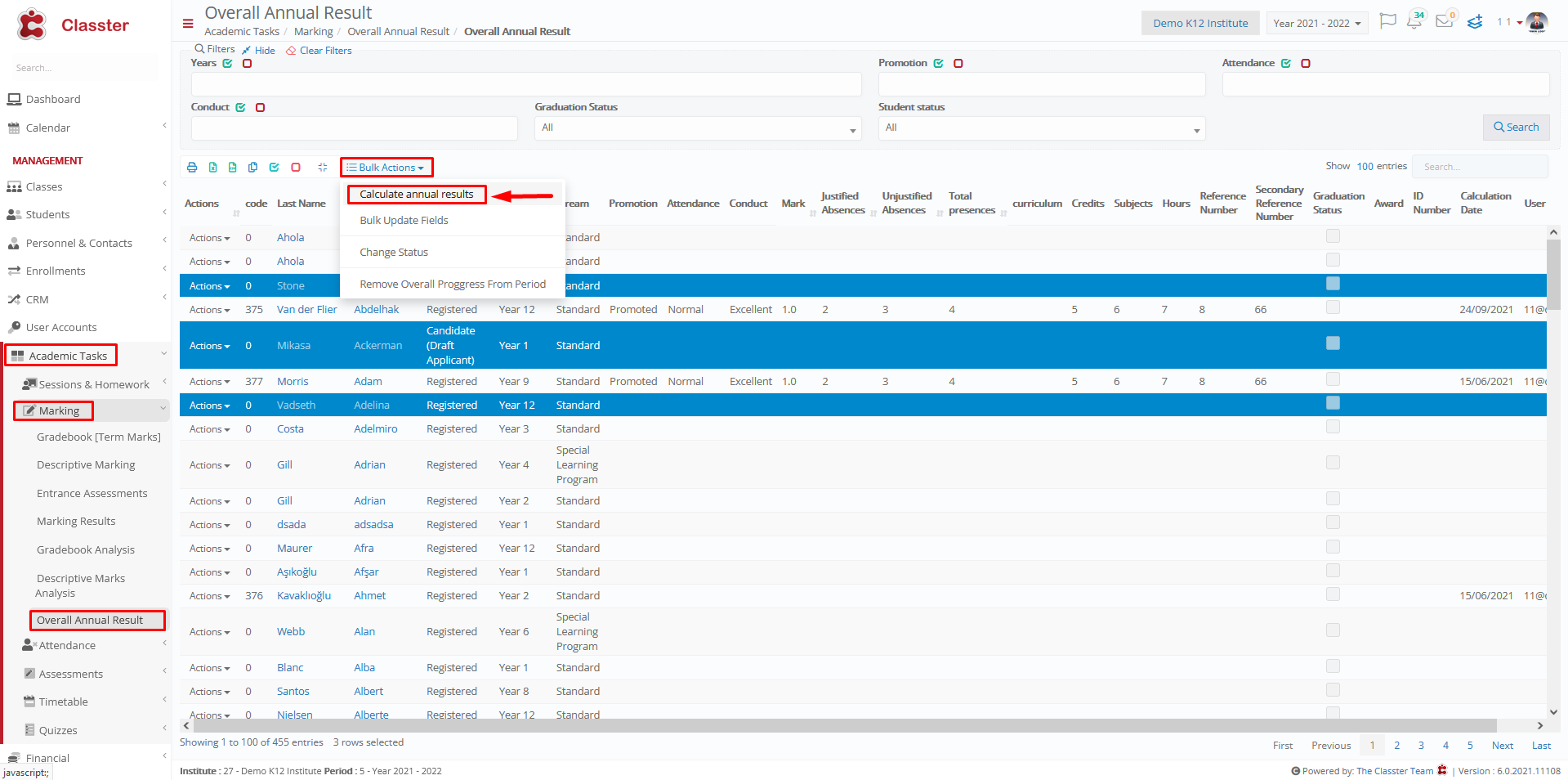Viewport: 1568px width, 780px height.
Task: Toggle the checkbox in the Van der Flier row
Action: [x=1333, y=307]
